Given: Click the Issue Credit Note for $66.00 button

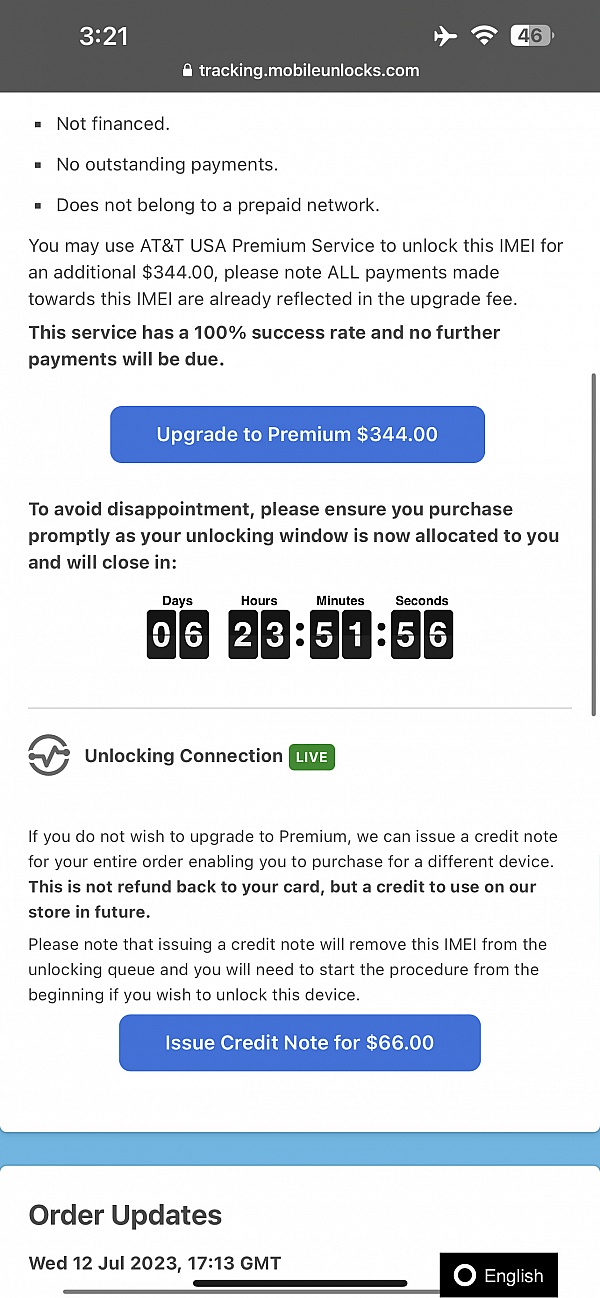Looking at the screenshot, I should click(x=300, y=1042).
